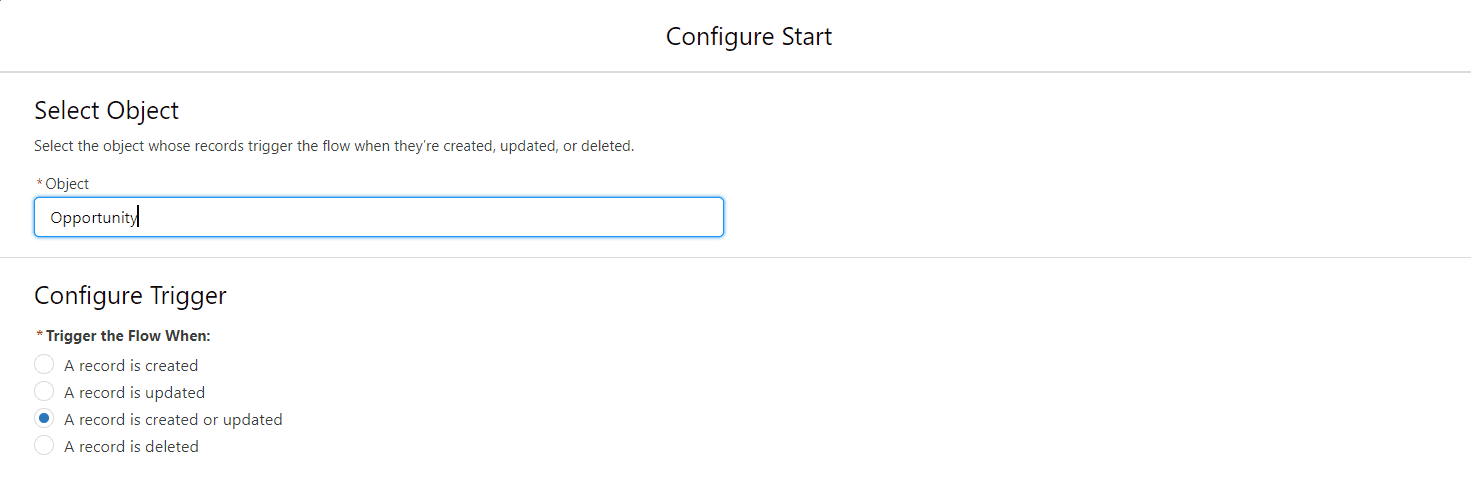Viewport: 1471px width, 477px height.
Task: Click the "A record is updated" label text
Action: (134, 392)
